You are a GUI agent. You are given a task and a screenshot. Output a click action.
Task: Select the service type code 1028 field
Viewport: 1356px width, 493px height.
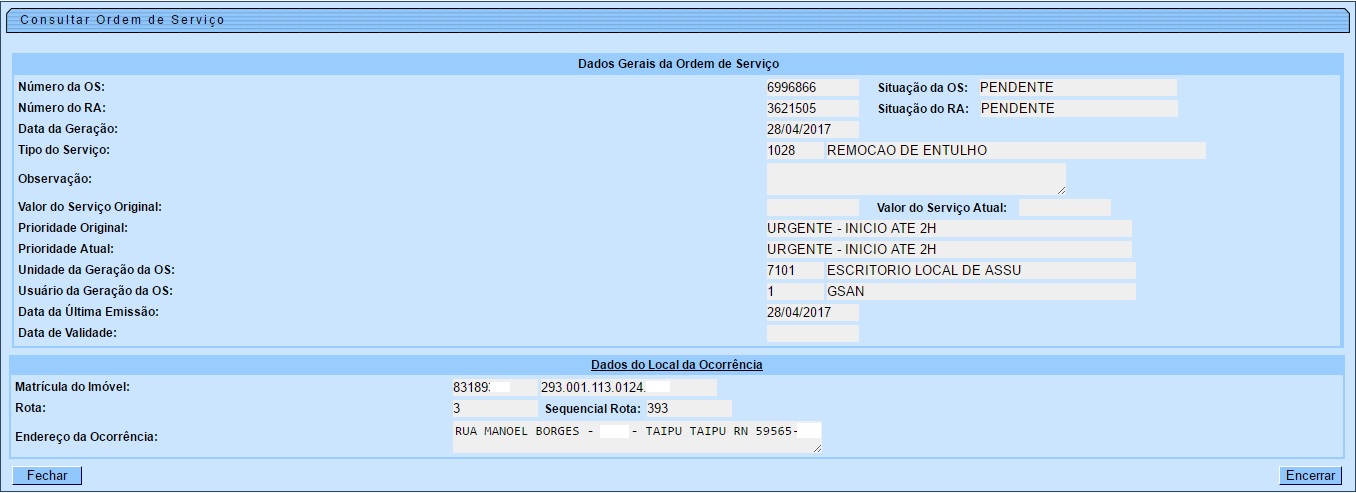click(x=794, y=150)
